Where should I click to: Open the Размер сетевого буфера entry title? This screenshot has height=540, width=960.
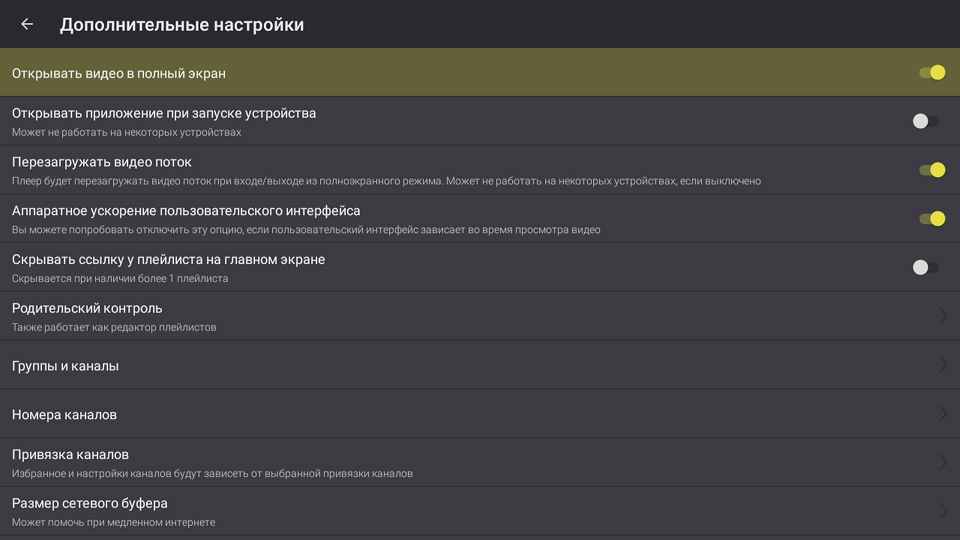click(90, 503)
